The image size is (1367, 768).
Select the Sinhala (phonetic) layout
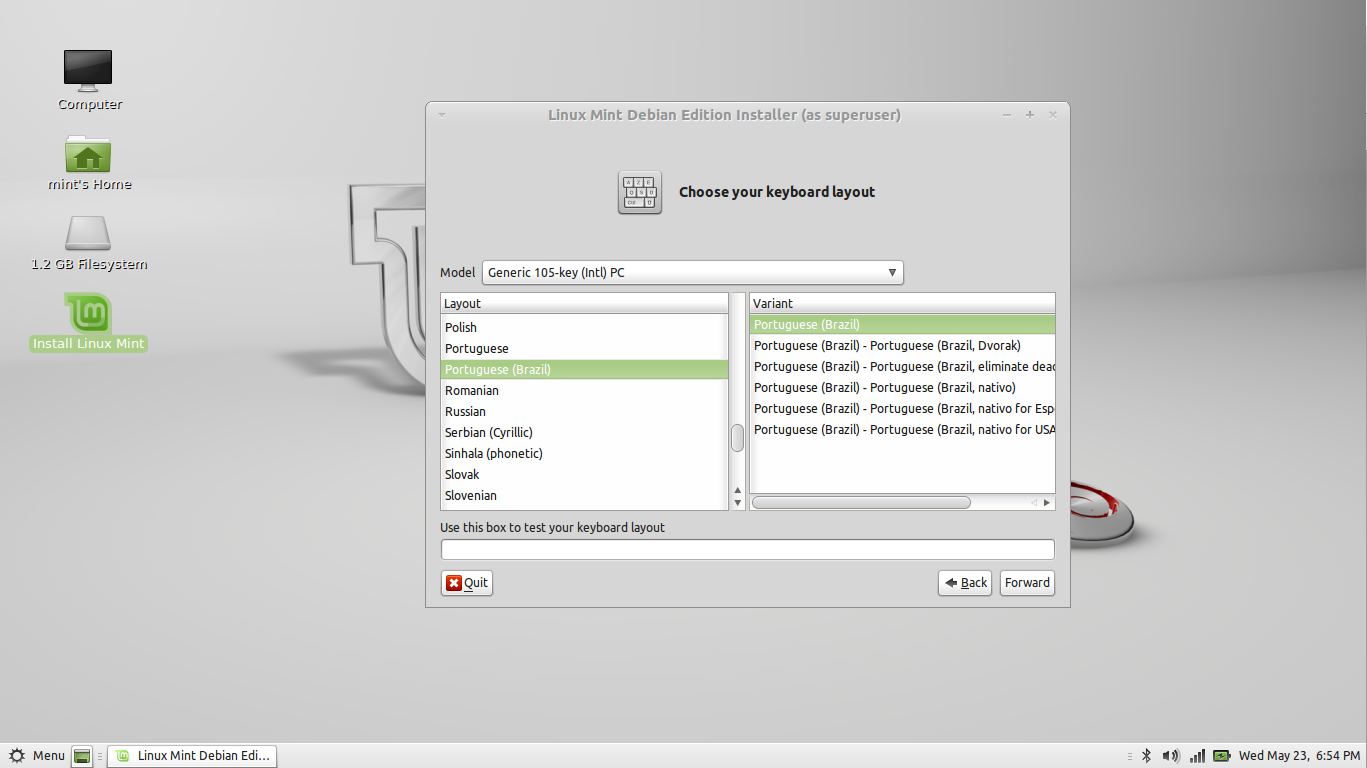[584, 454]
